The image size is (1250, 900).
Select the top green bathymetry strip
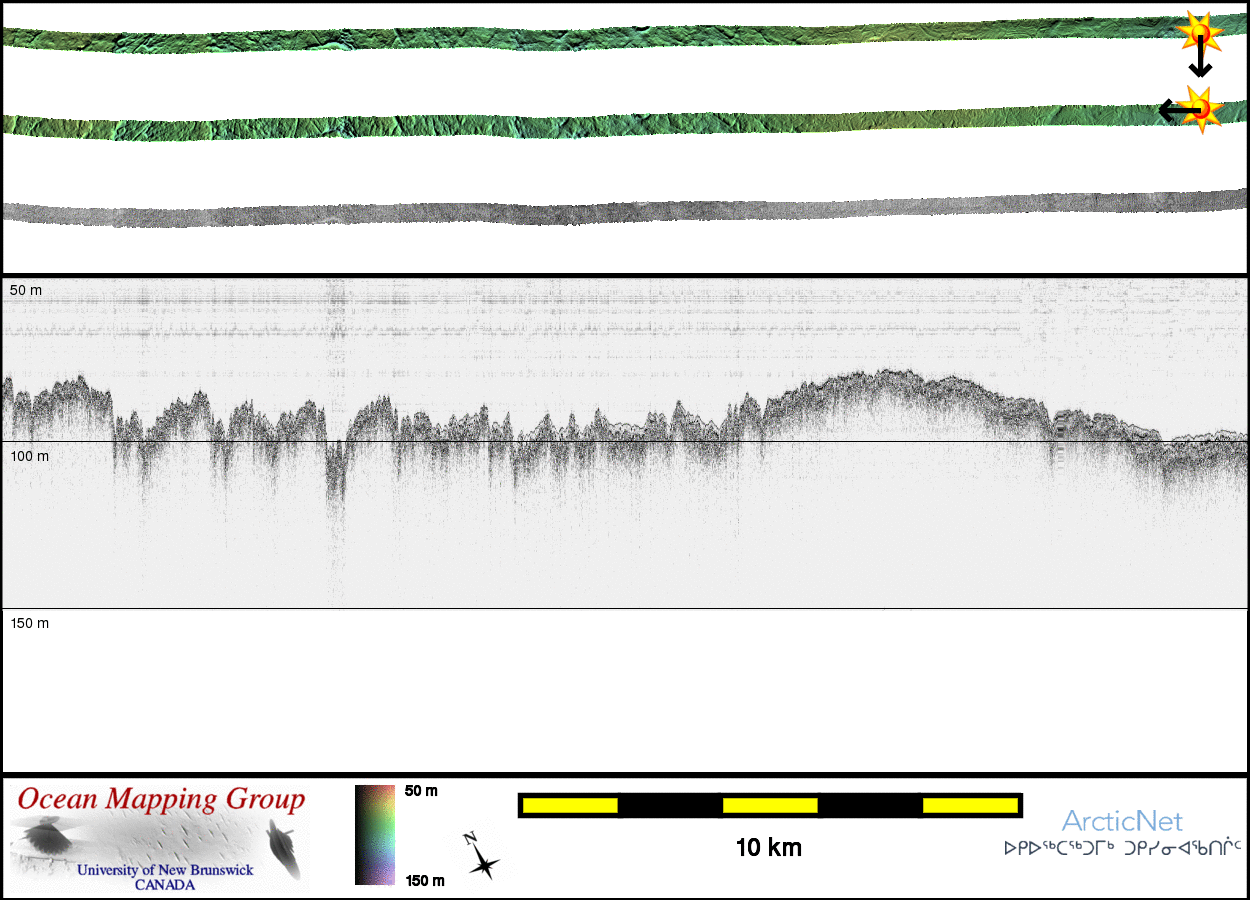point(600,36)
